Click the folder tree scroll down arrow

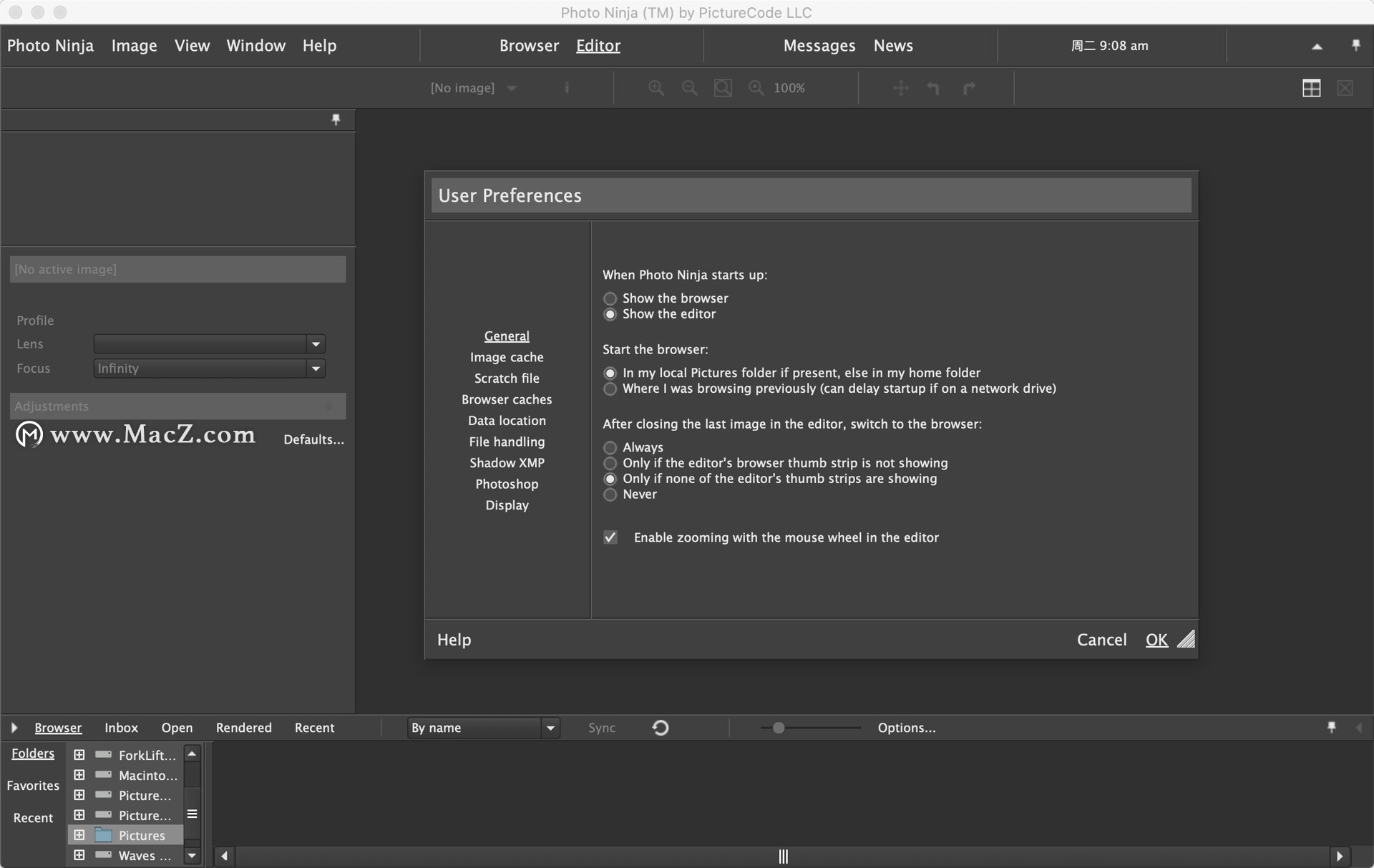pos(192,855)
